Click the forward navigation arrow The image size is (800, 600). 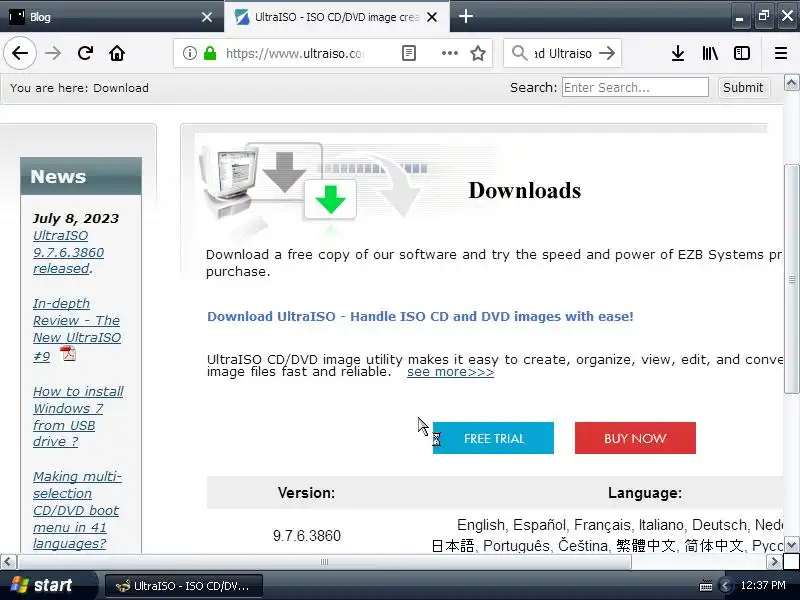53,53
